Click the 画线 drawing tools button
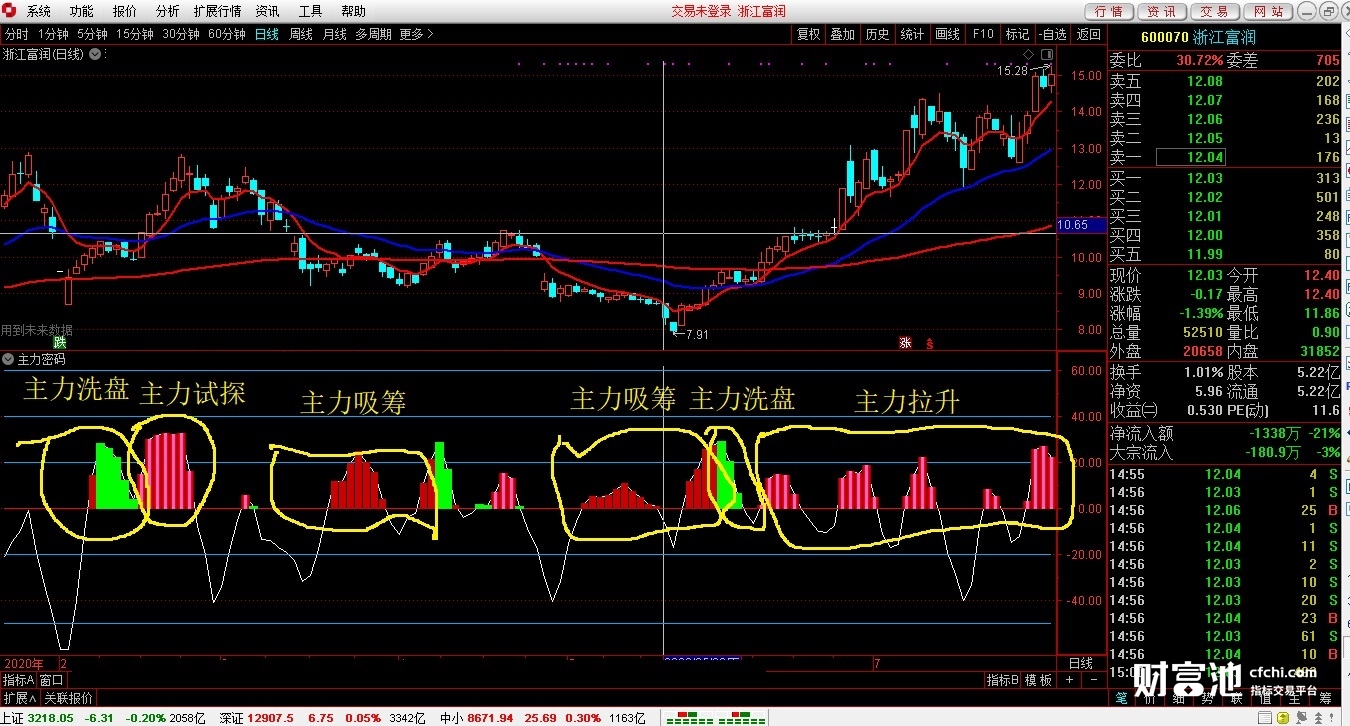The image size is (1350, 726). tap(947, 34)
